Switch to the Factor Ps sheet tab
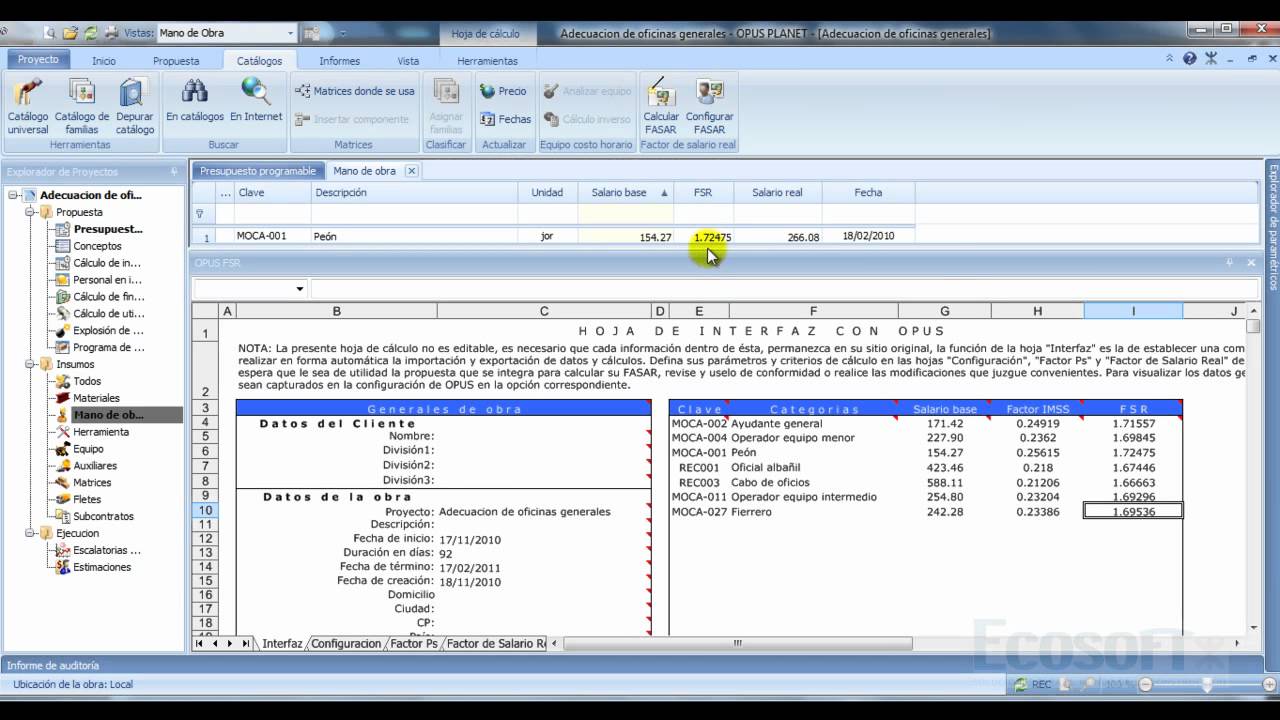1280x720 pixels. pos(414,644)
